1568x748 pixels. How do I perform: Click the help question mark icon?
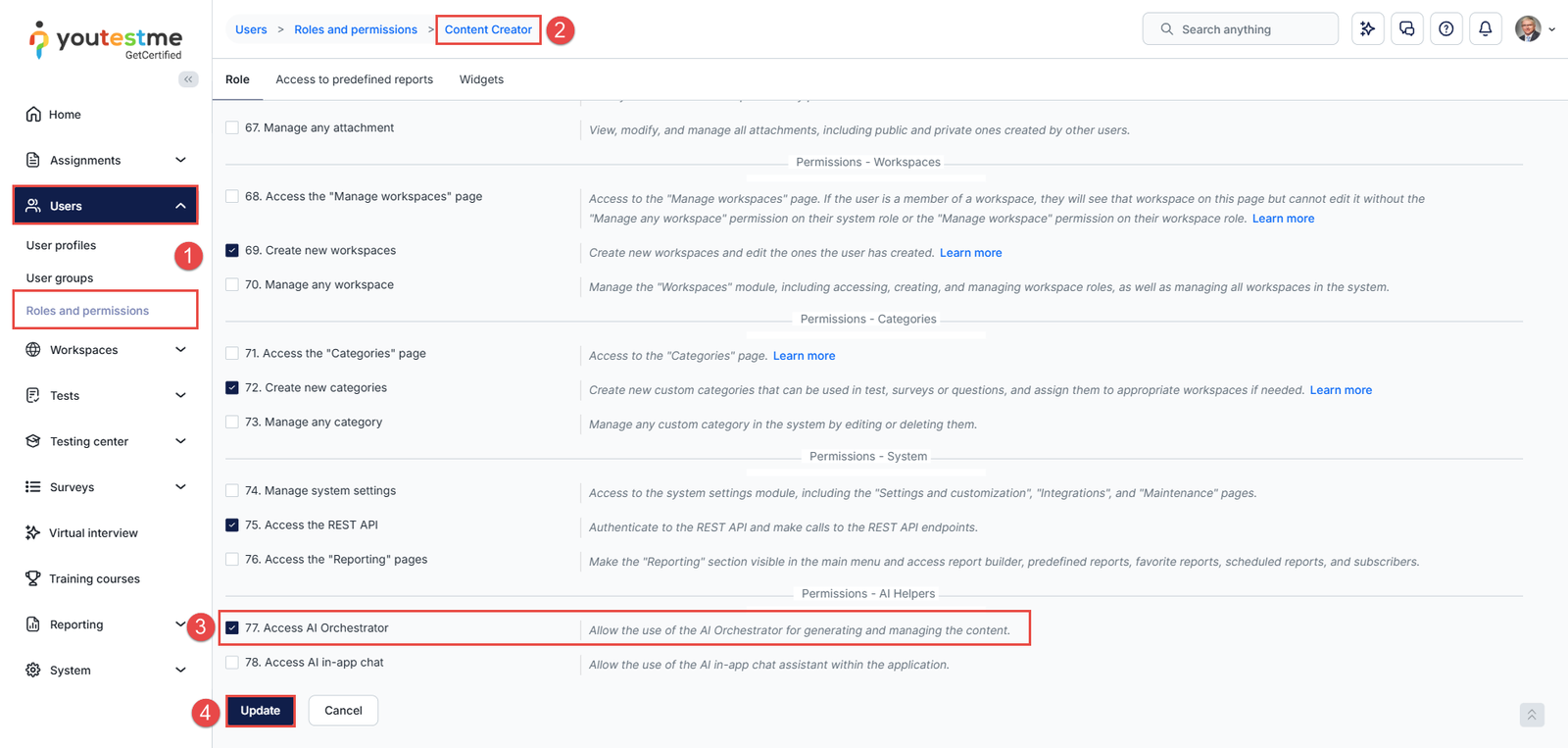pos(1446,29)
